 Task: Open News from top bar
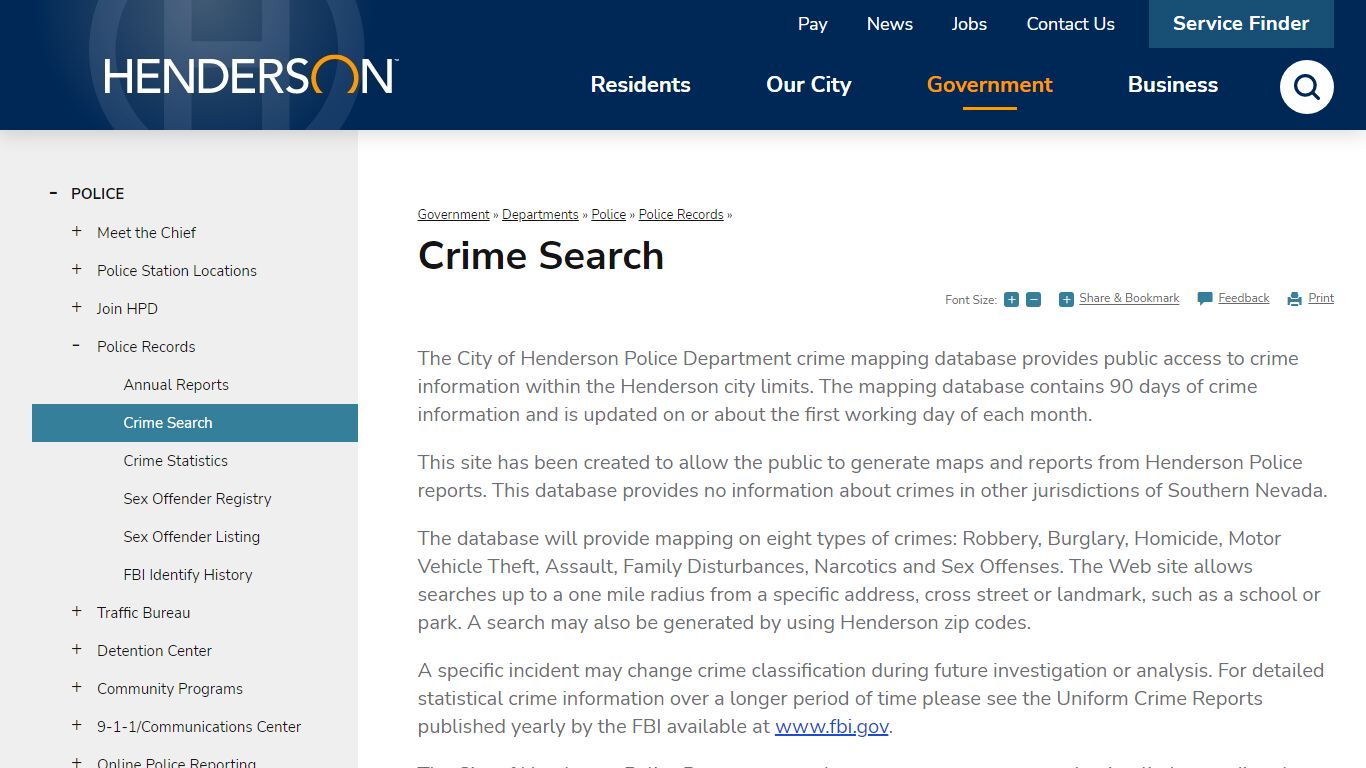[889, 24]
